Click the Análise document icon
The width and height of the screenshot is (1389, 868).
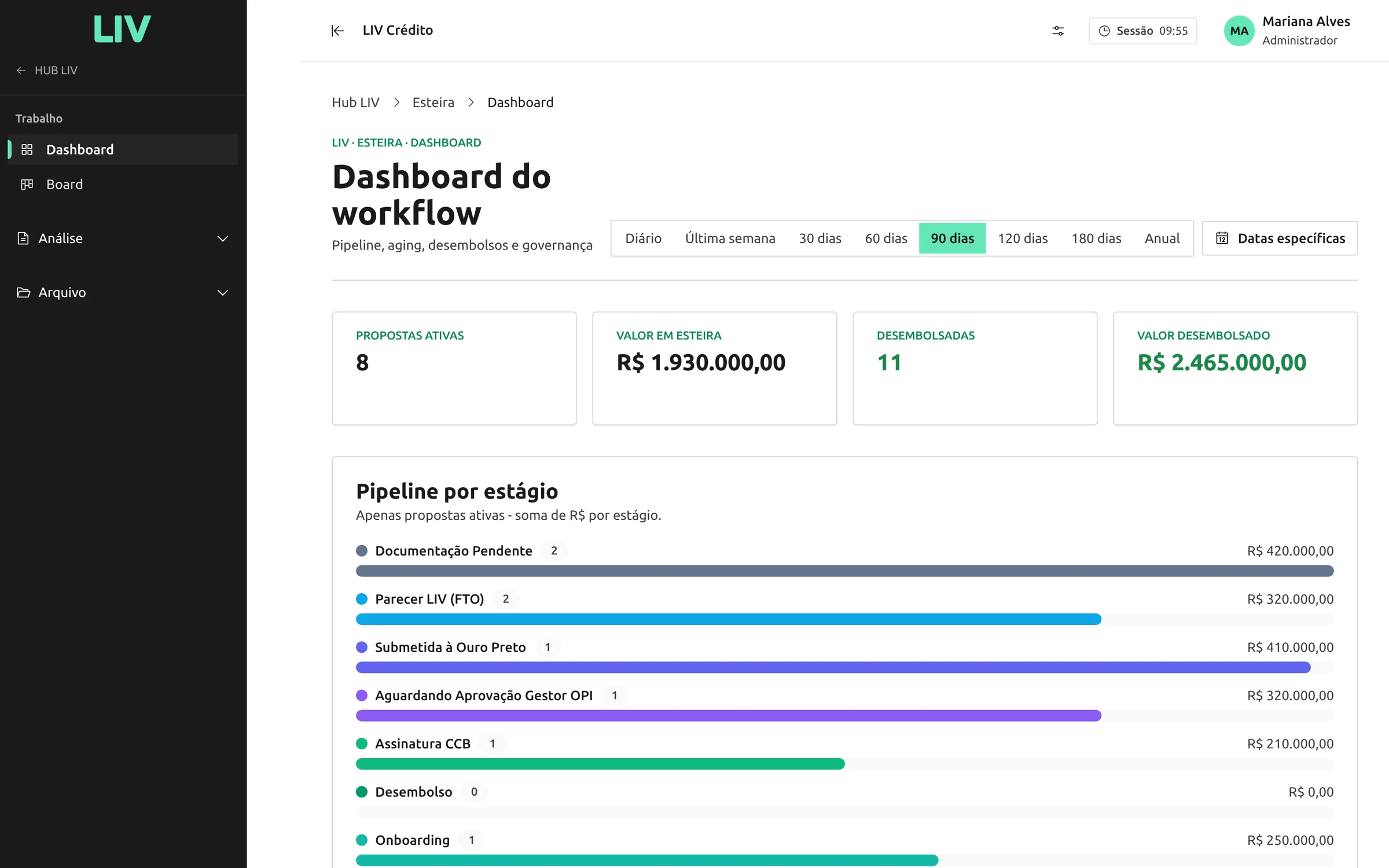click(x=23, y=238)
